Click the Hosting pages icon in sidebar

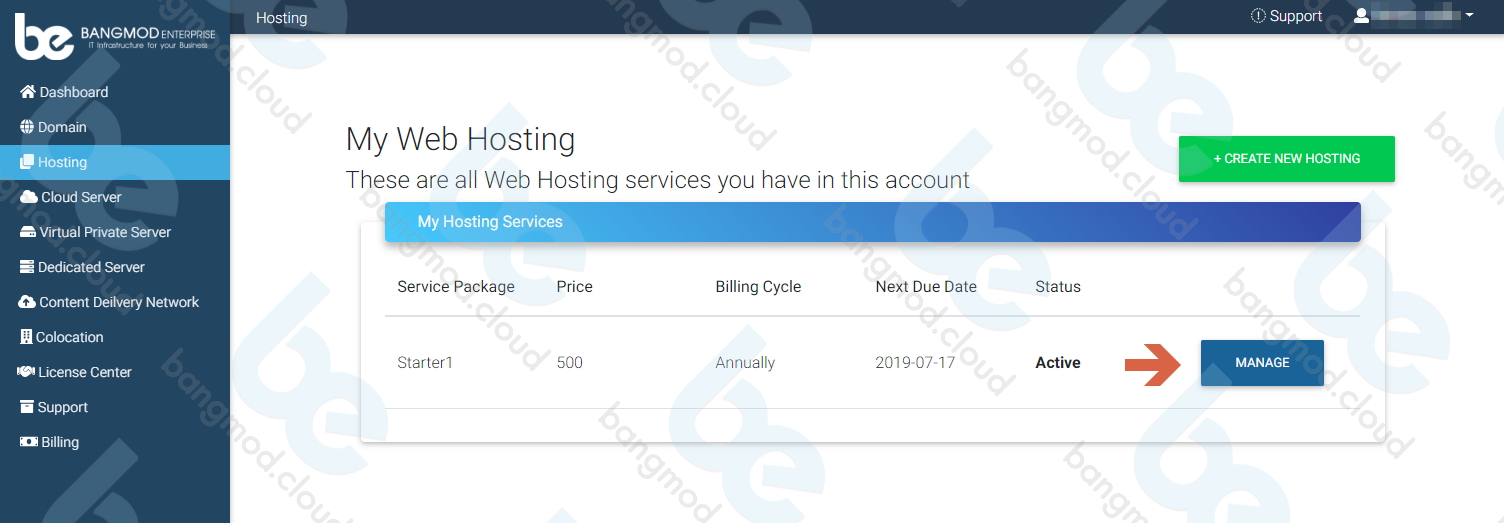tap(27, 162)
